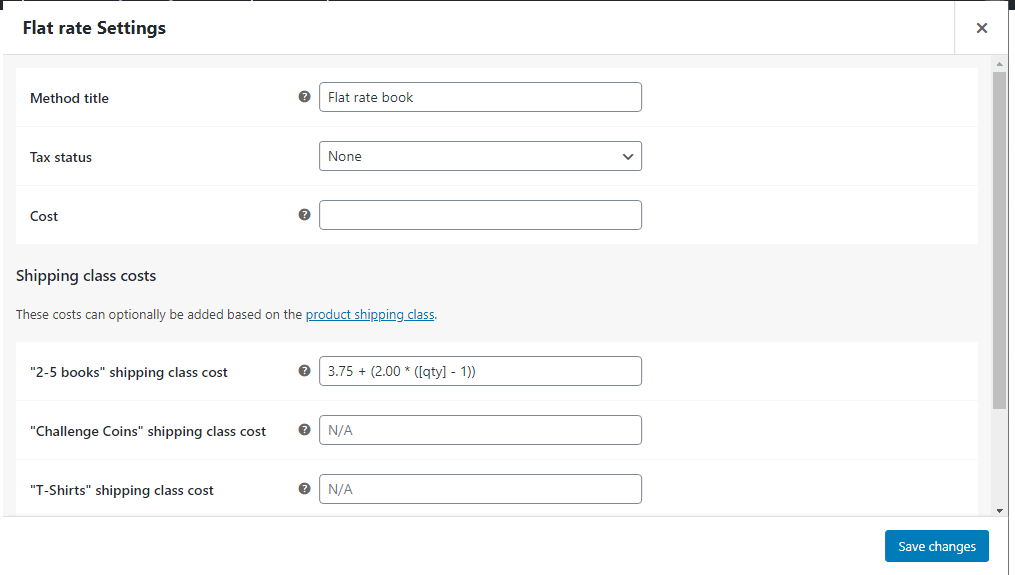
Task: Save changes to the flat rate settings
Action: [937, 546]
